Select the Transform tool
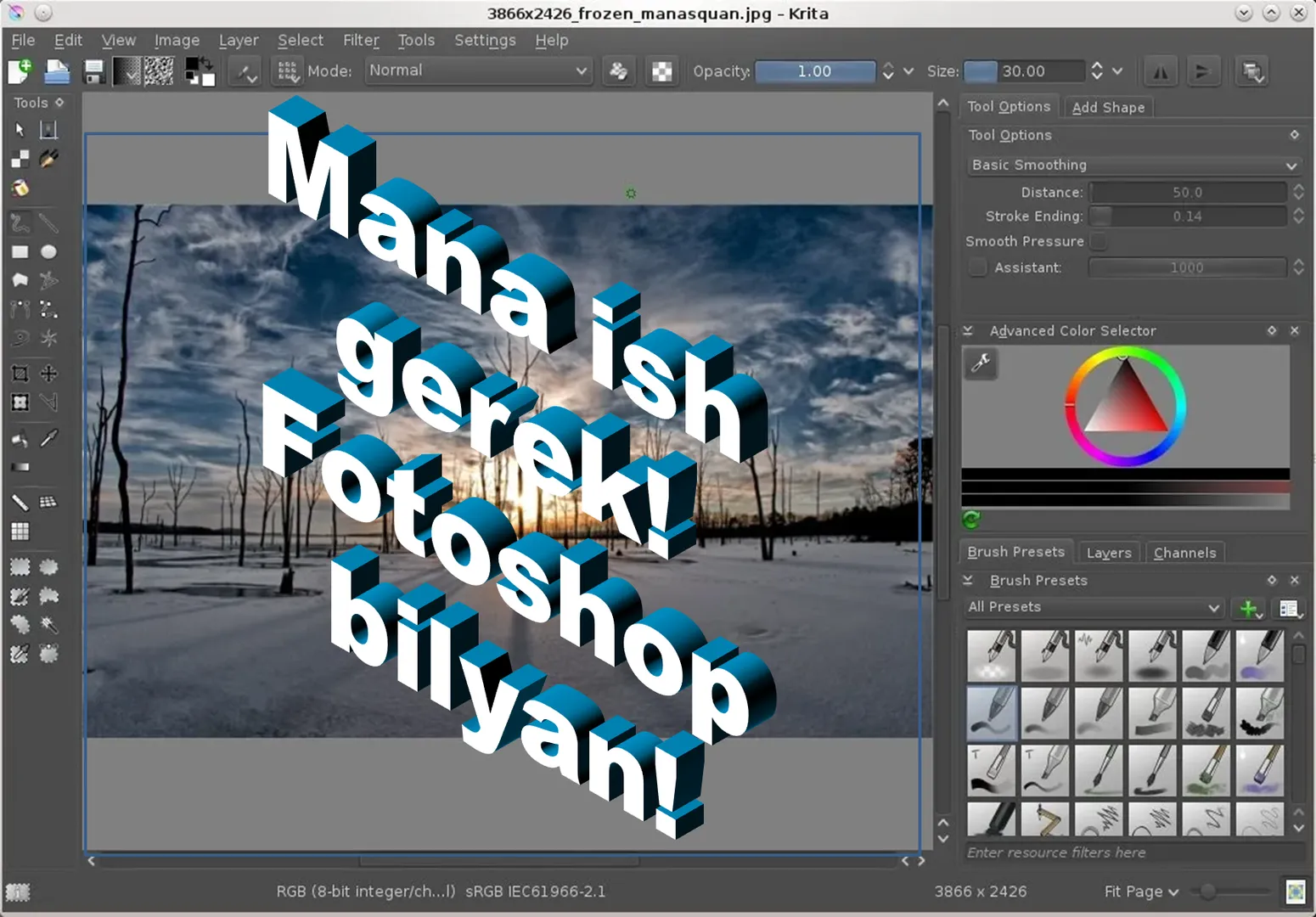The width and height of the screenshot is (1316, 917). [x=20, y=402]
